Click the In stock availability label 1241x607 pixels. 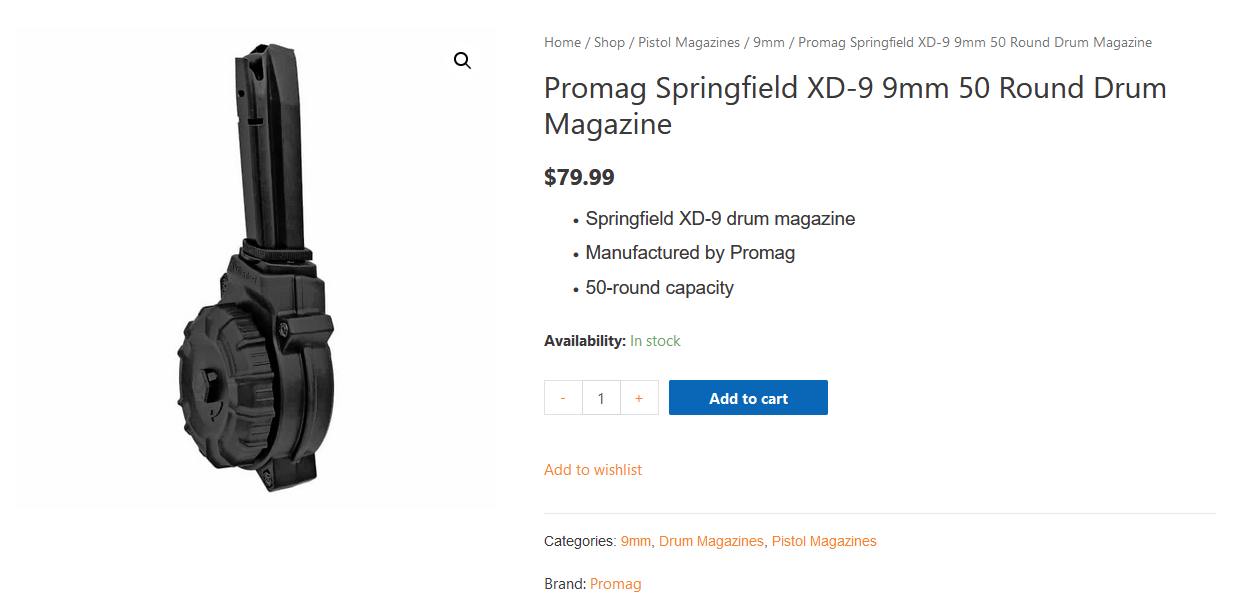(x=655, y=341)
